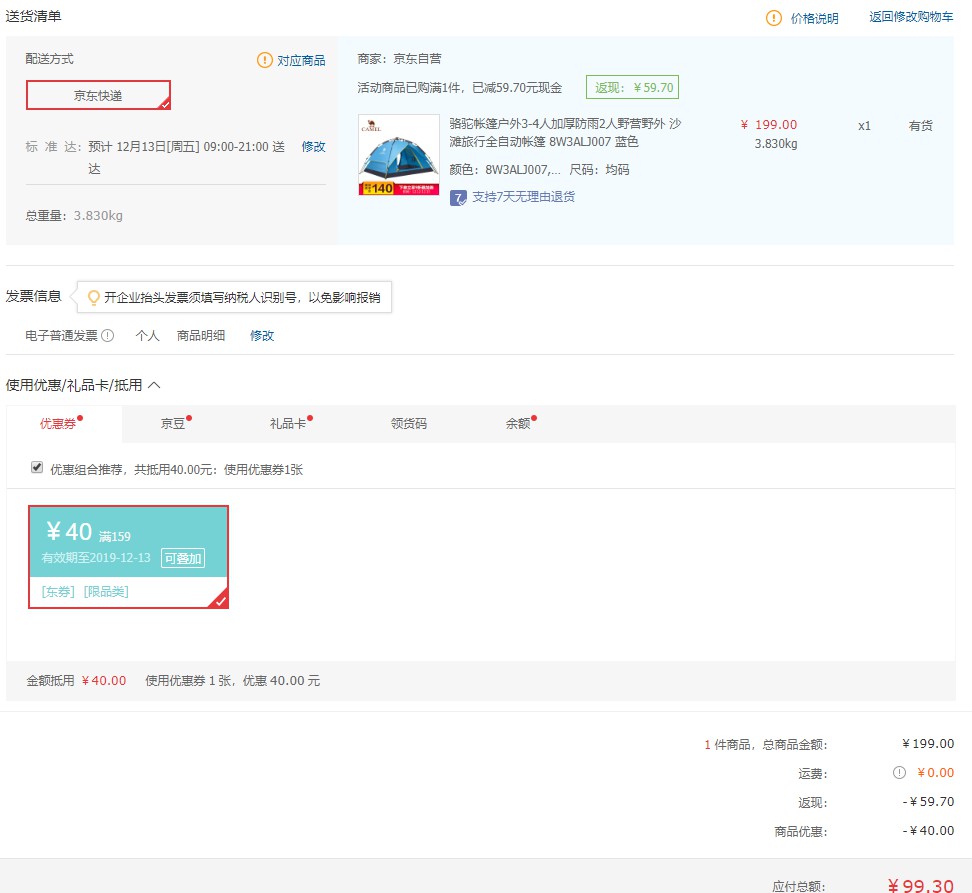The width and height of the screenshot is (972, 893).
Task: Click the [东券] coupon label
Action: pyautogui.click(x=58, y=592)
